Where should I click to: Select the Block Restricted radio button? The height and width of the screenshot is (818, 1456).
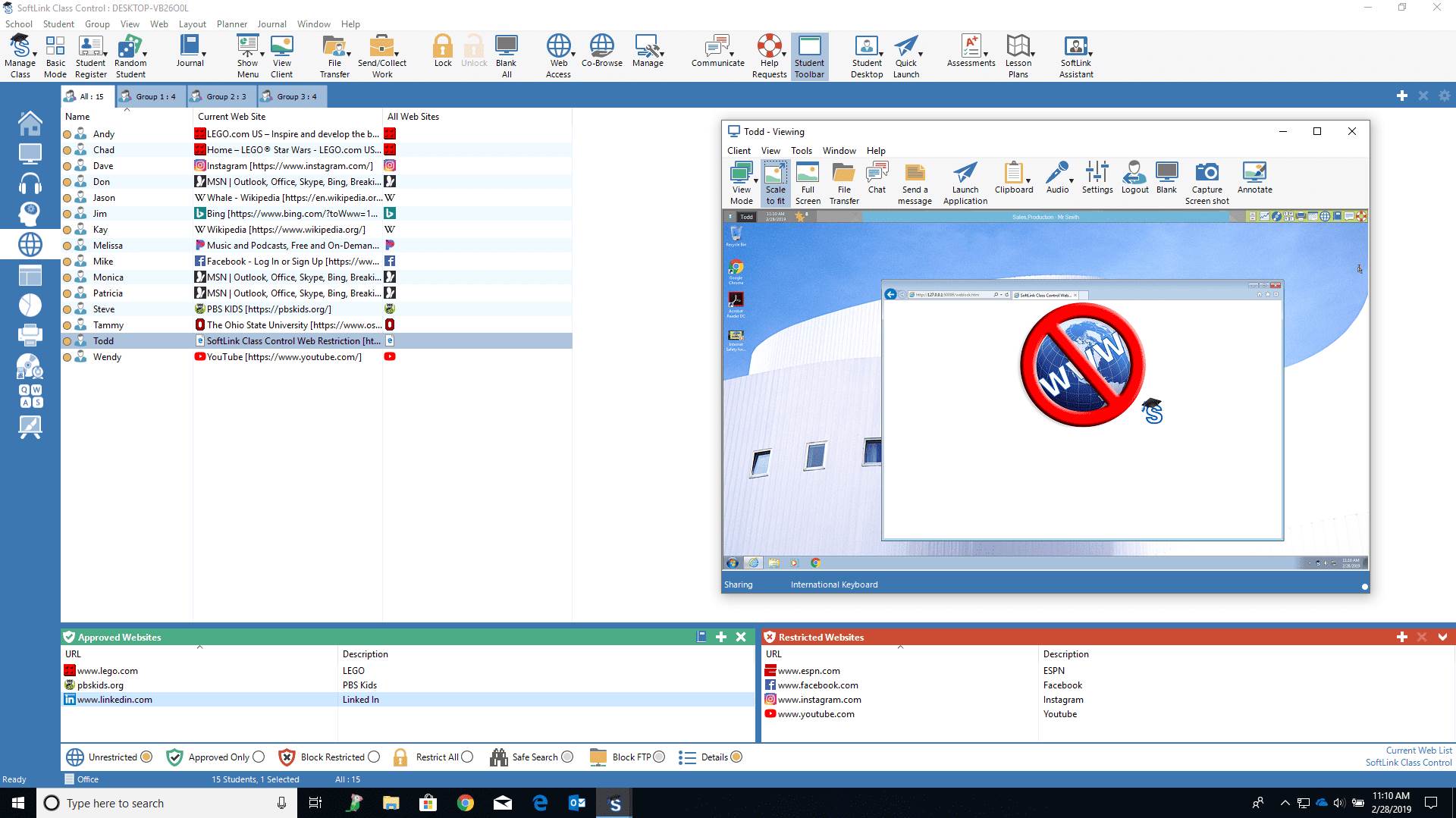tap(374, 757)
